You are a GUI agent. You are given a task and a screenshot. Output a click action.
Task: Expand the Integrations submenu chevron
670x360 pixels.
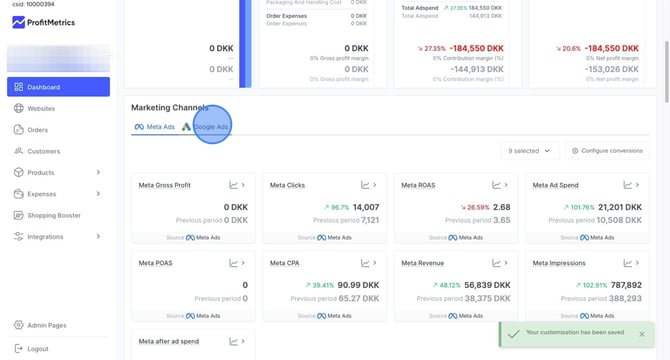point(98,236)
